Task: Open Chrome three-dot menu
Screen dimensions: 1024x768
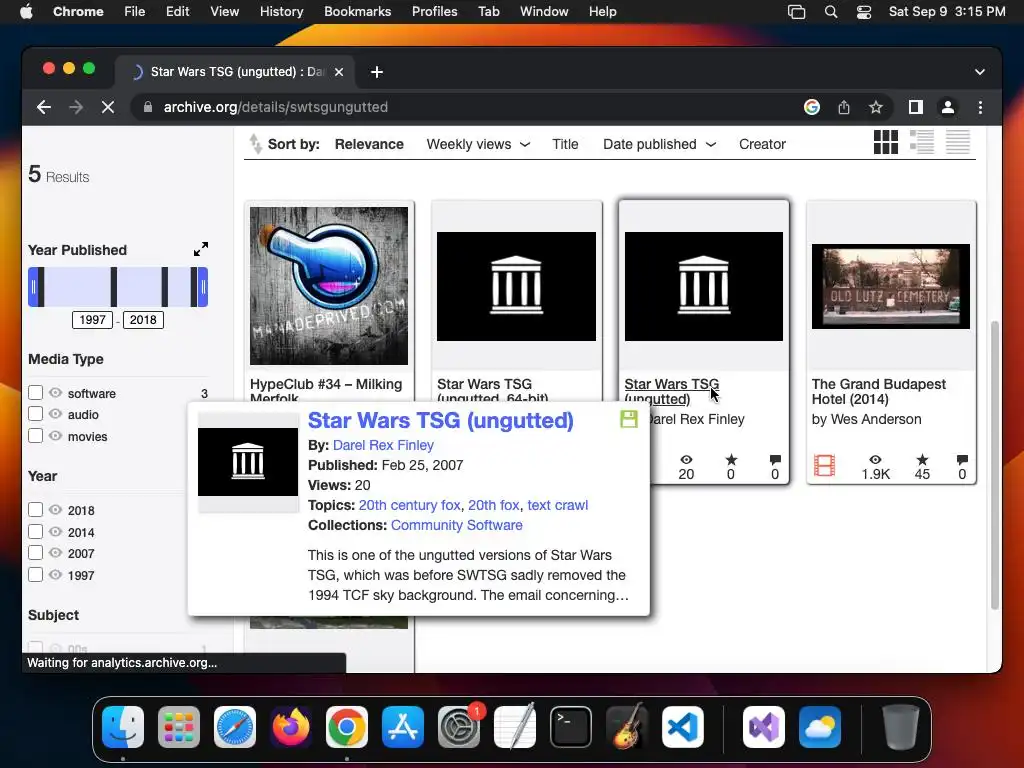Action: [x=980, y=107]
